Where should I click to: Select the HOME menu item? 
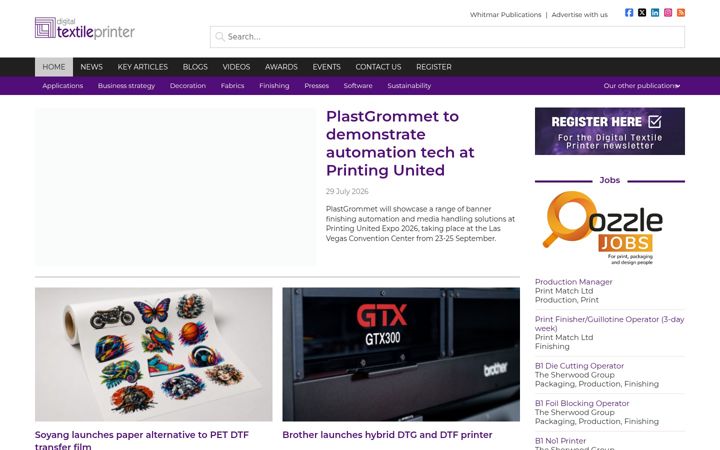coord(54,67)
